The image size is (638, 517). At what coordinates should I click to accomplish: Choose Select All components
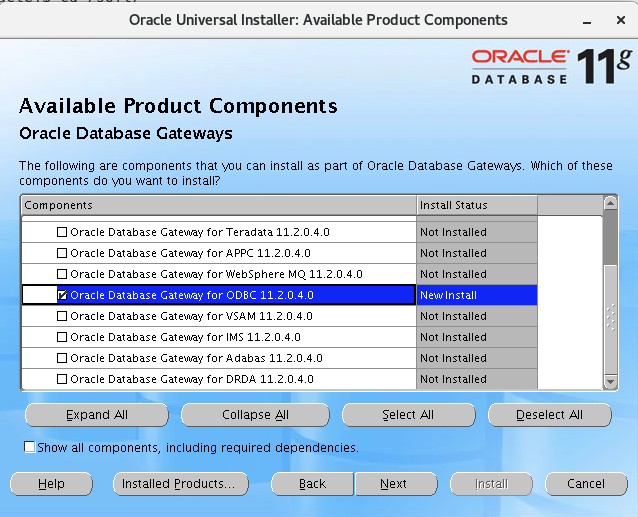409,415
